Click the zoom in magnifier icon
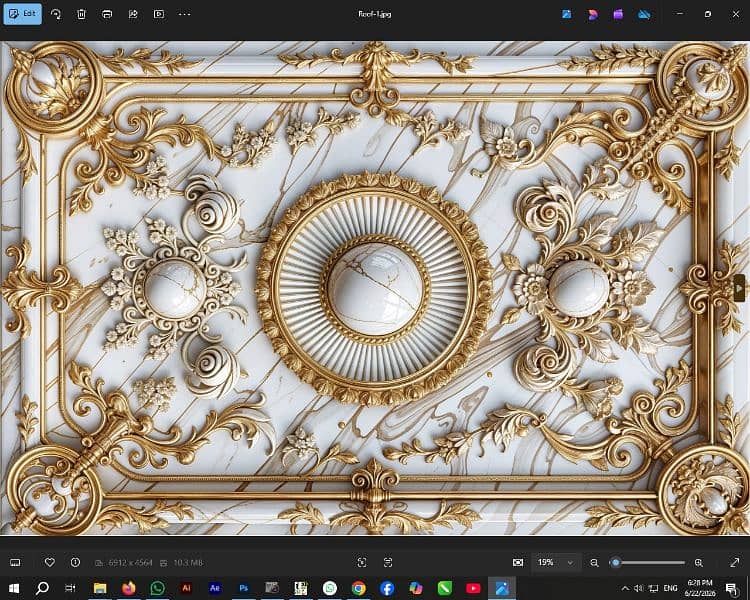750x600 pixels. (x=698, y=563)
